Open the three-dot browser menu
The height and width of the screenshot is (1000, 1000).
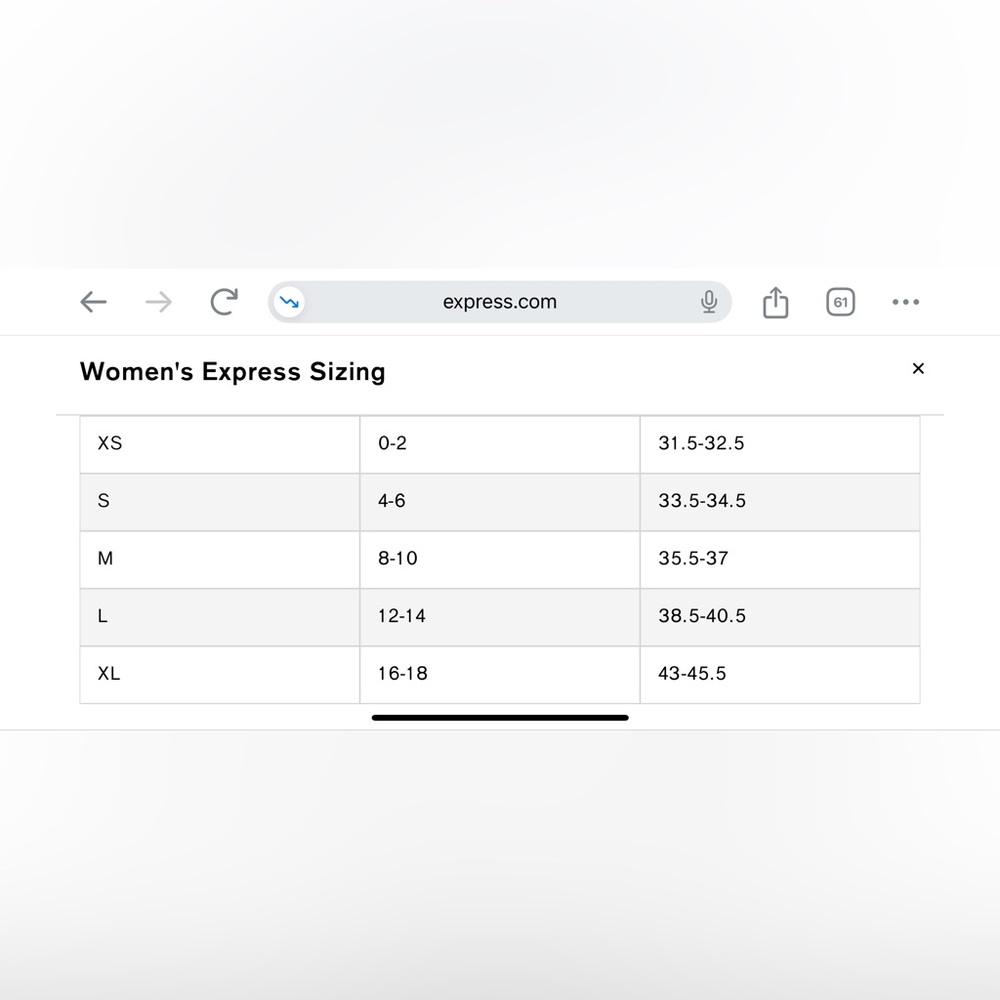pos(906,302)
